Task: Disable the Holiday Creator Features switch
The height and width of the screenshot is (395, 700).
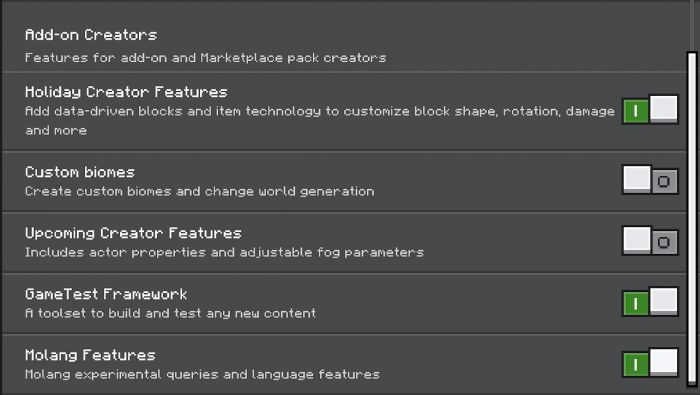Action: 650,109
